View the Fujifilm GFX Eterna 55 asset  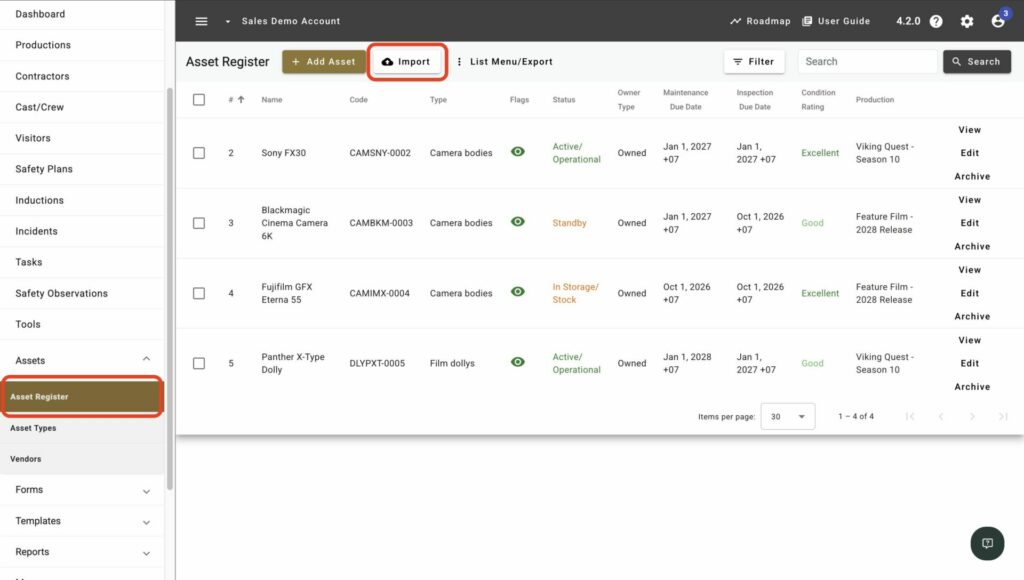[969, 269]
